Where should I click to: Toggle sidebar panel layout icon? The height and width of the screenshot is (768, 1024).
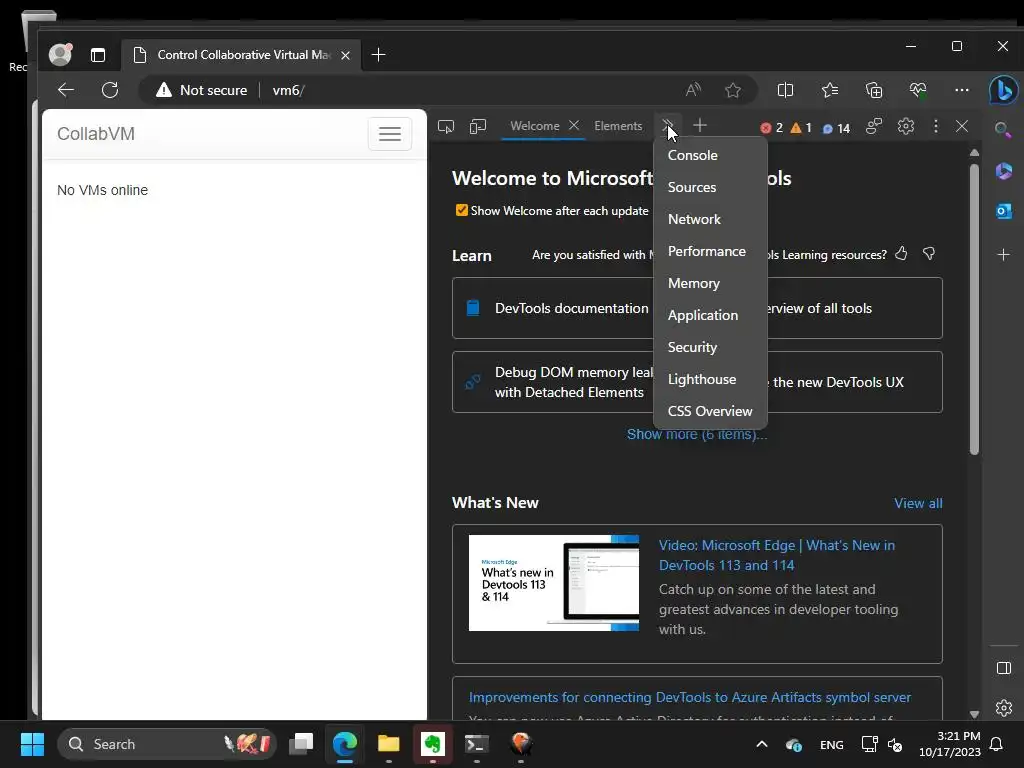(1004, 668)
